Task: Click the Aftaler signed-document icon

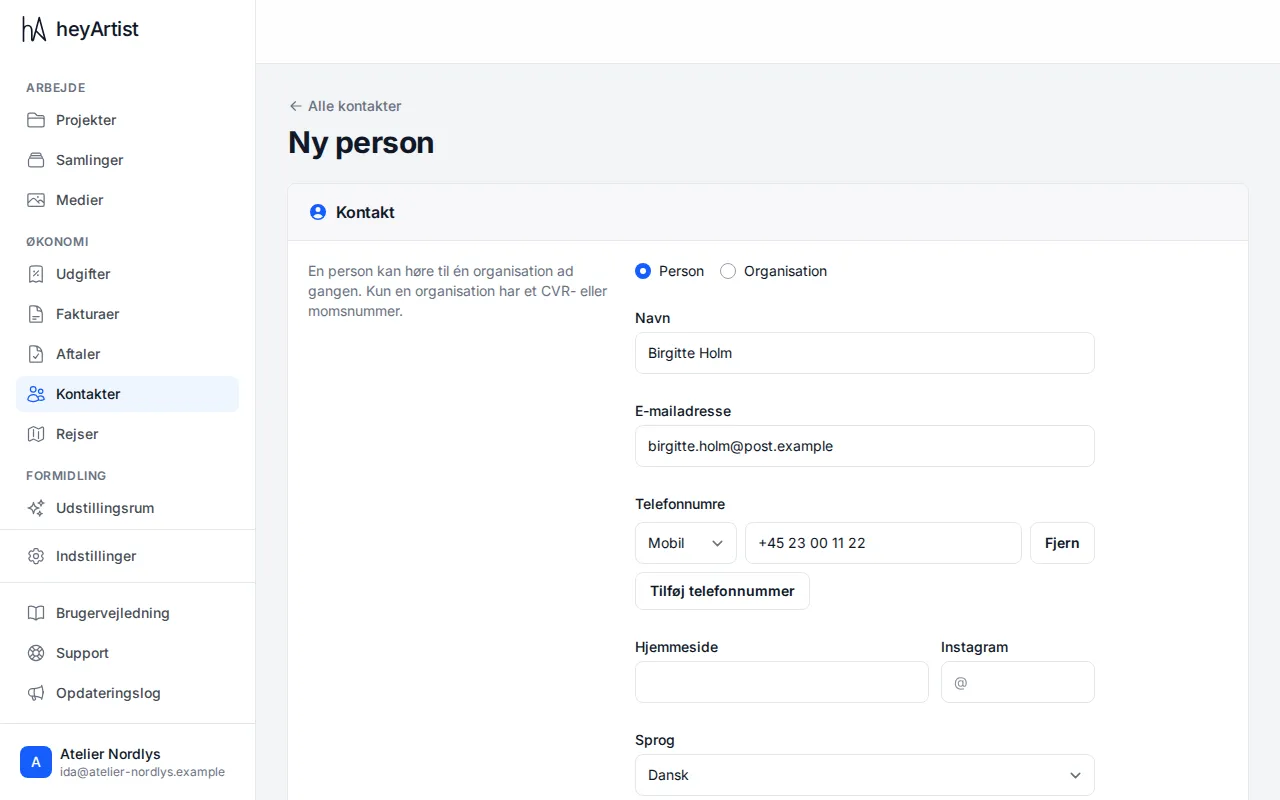Action: pyautogui.click(x=36, y=354)
